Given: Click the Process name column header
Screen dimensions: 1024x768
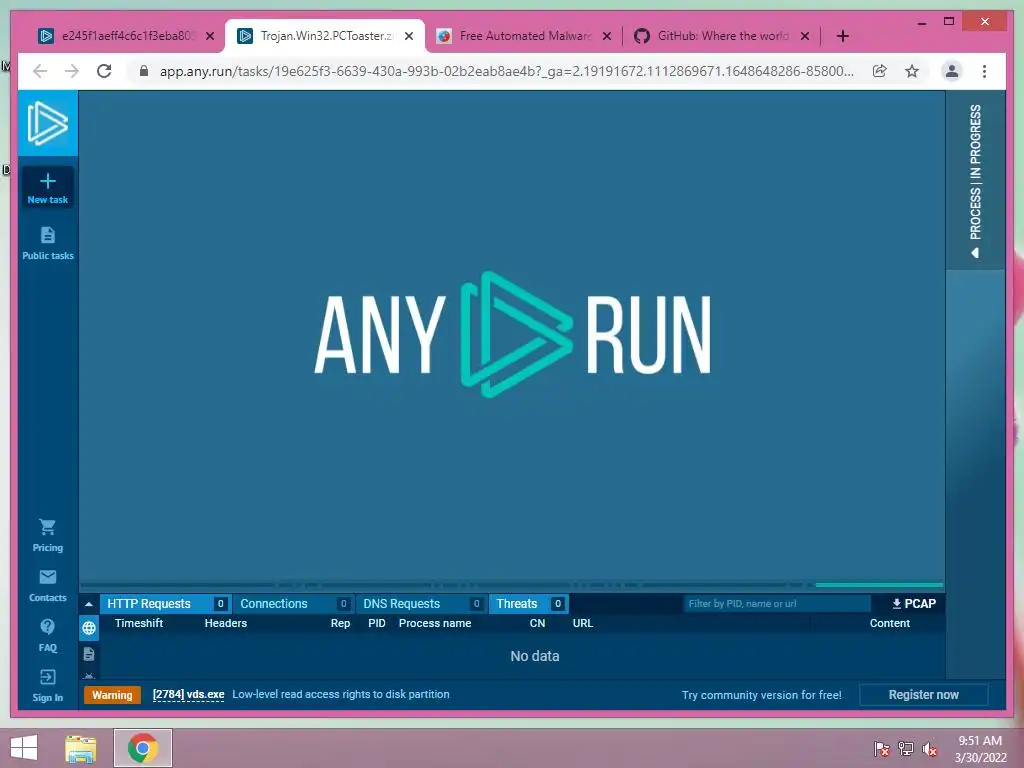Looking at the screenshot, I should point(435,623).
